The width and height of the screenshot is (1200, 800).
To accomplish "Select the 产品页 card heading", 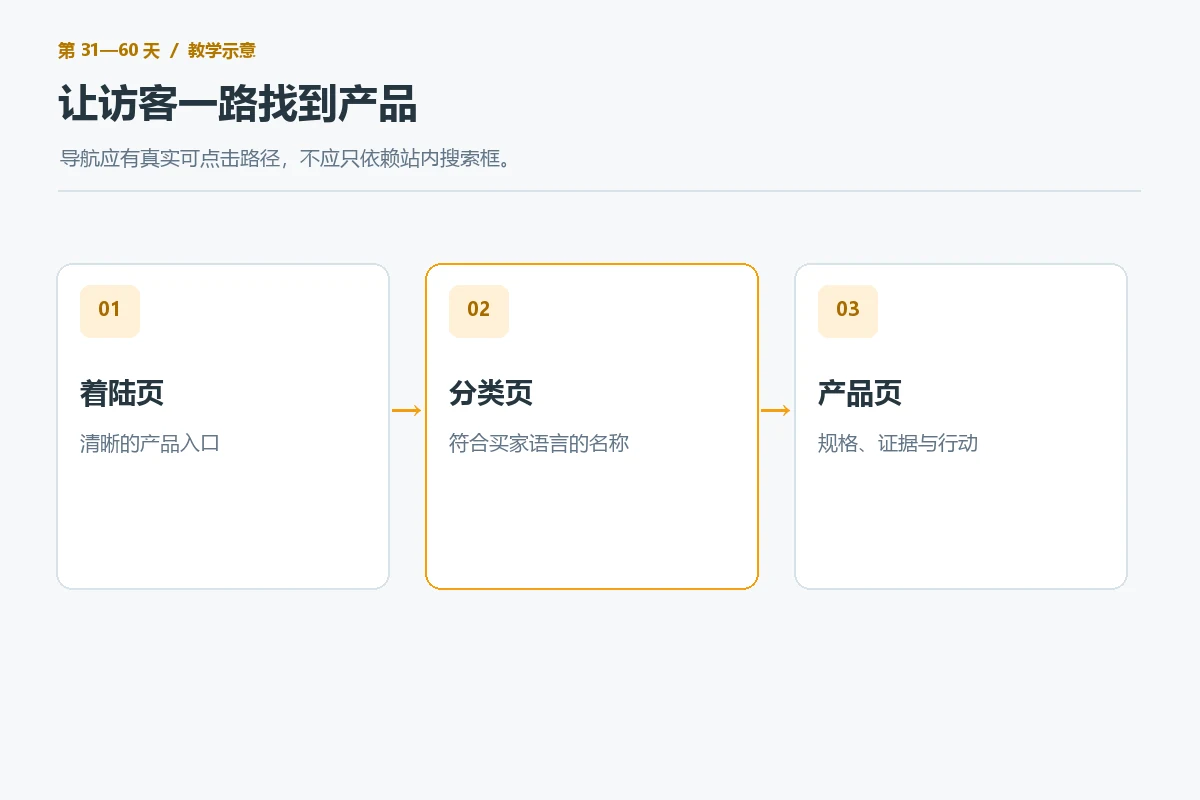I will click(860, 393).
